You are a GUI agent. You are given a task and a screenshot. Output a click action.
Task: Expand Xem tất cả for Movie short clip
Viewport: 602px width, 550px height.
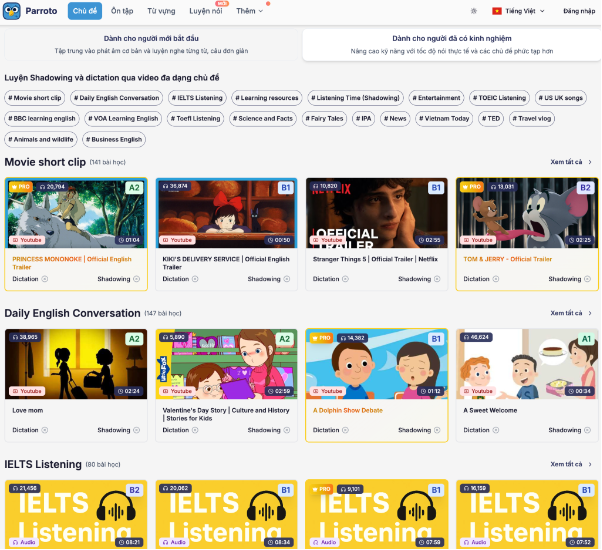571,161
